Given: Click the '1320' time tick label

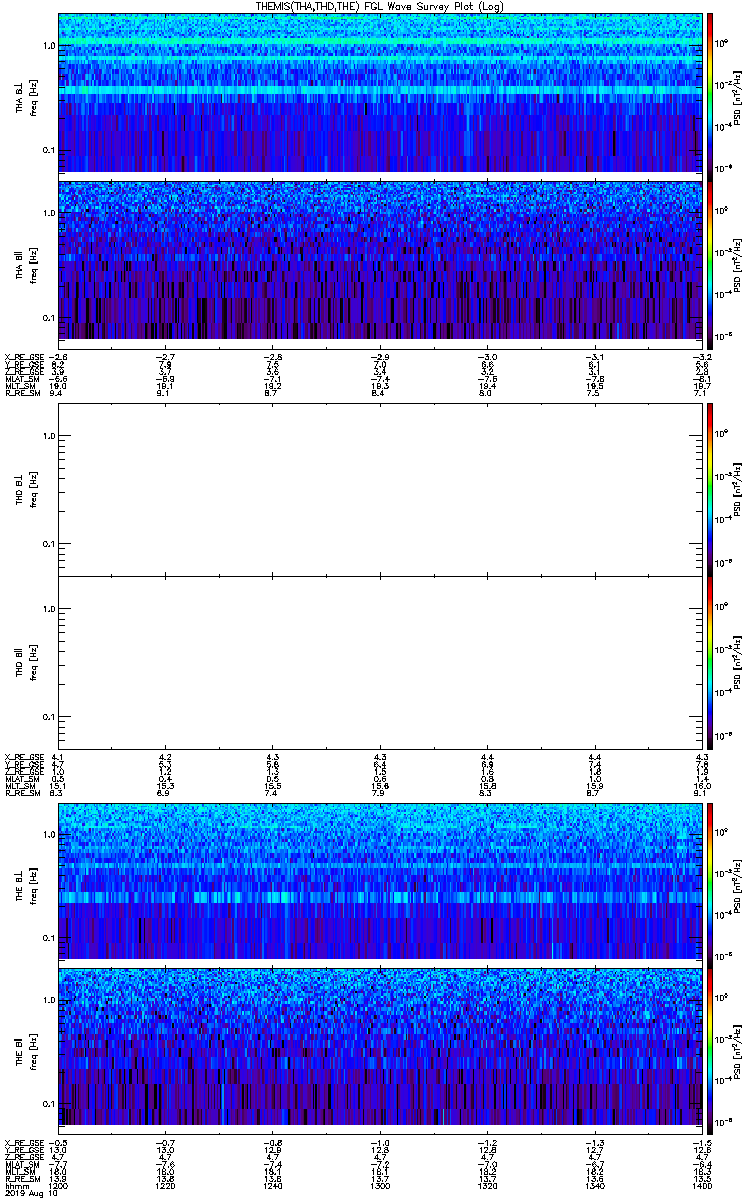Looking at the screenshot, I should [x=487, y=1184].
